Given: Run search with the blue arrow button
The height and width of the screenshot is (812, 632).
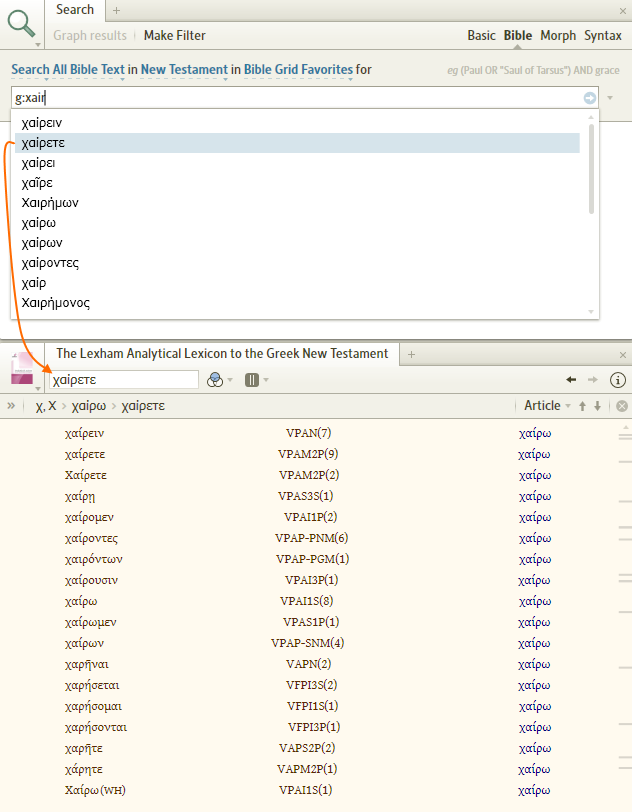Looking at the screenshot, I should [x=590, y=98].
